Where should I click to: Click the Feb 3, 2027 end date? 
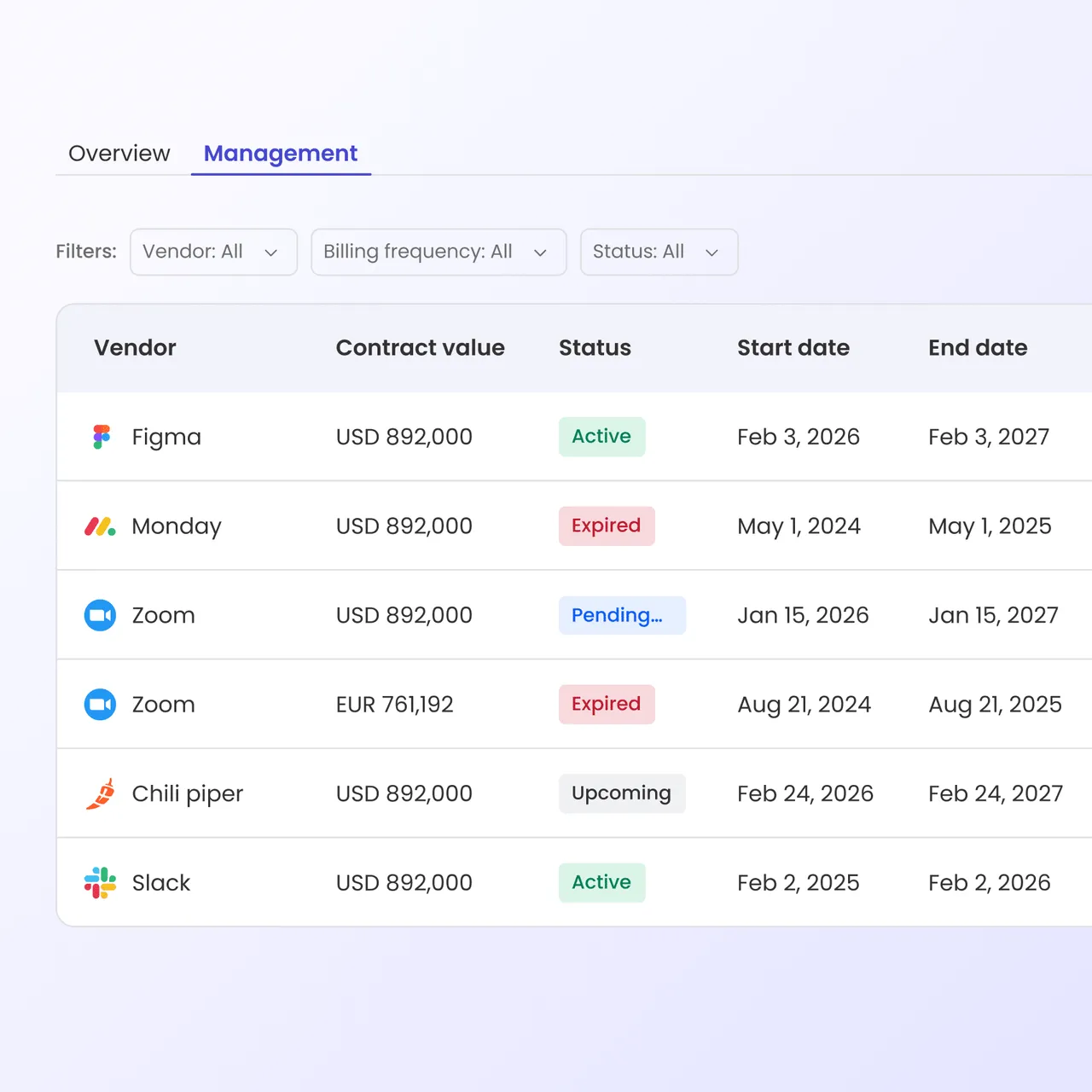pyautogui.click(x=989, y=437)
